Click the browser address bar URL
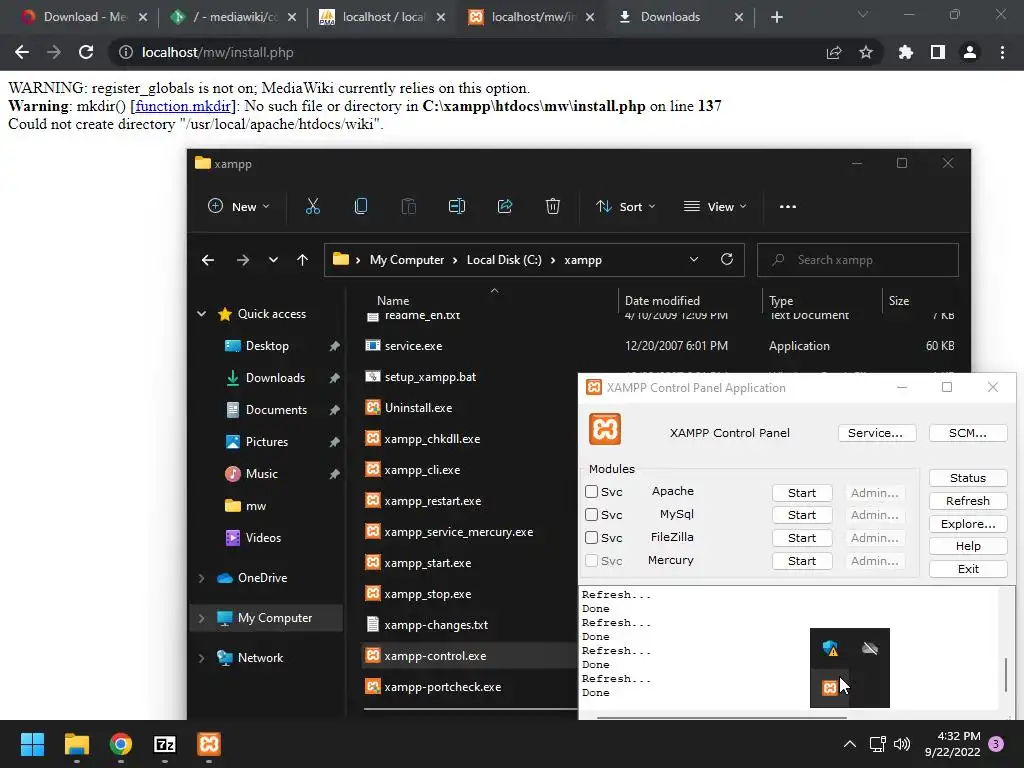 [217, 52]
